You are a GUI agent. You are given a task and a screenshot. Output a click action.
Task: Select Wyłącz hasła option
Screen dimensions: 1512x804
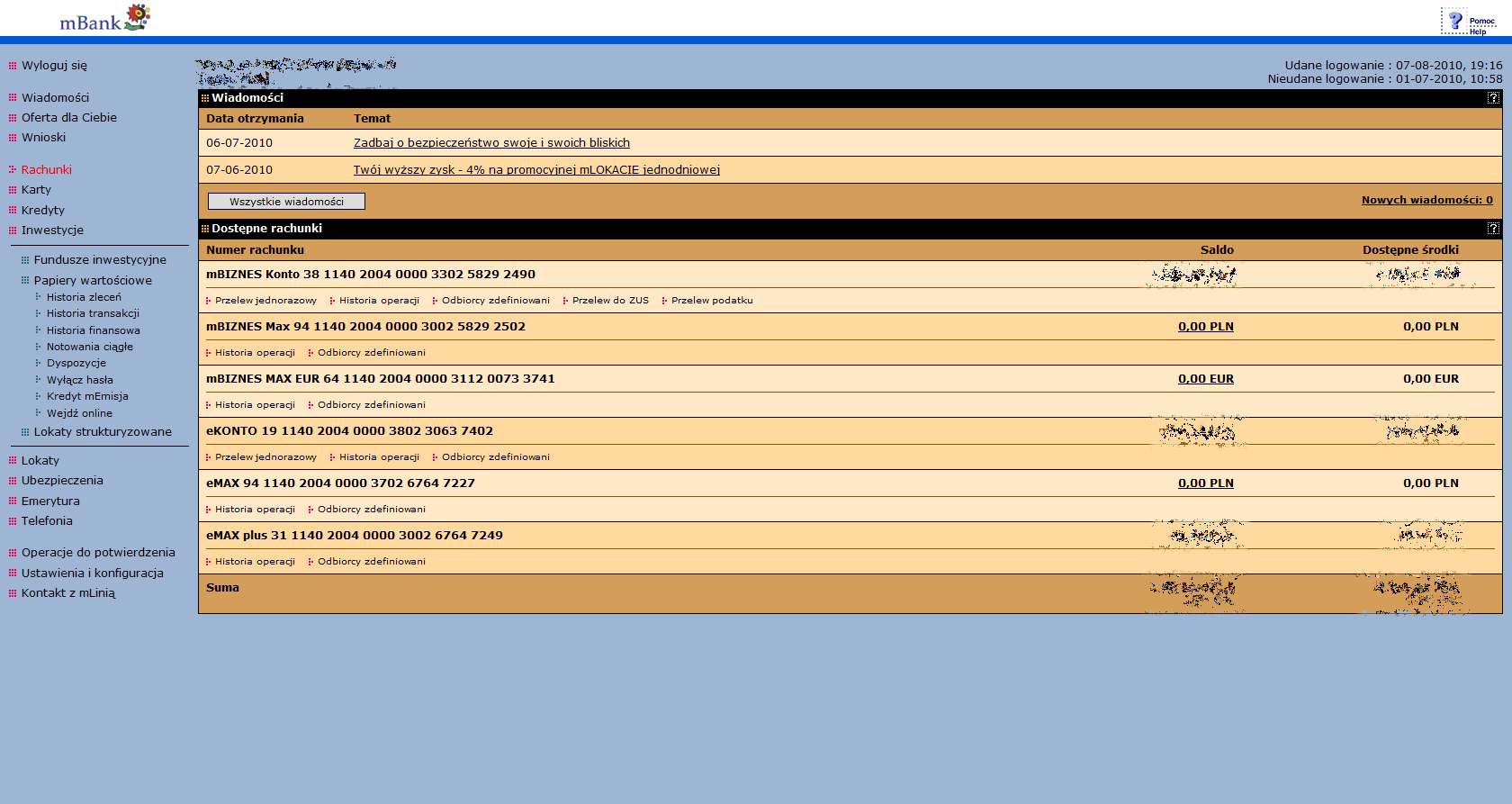[x=80, y=380]
